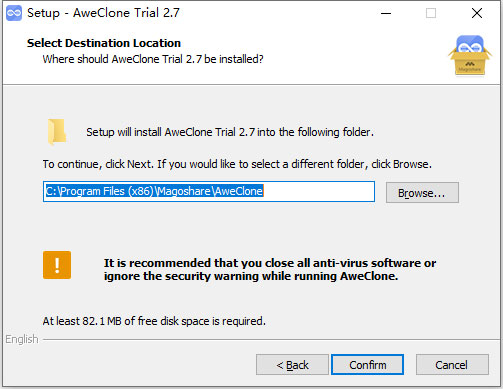
Task: Click the Magoshare package box icon
Action: point(470,56)
